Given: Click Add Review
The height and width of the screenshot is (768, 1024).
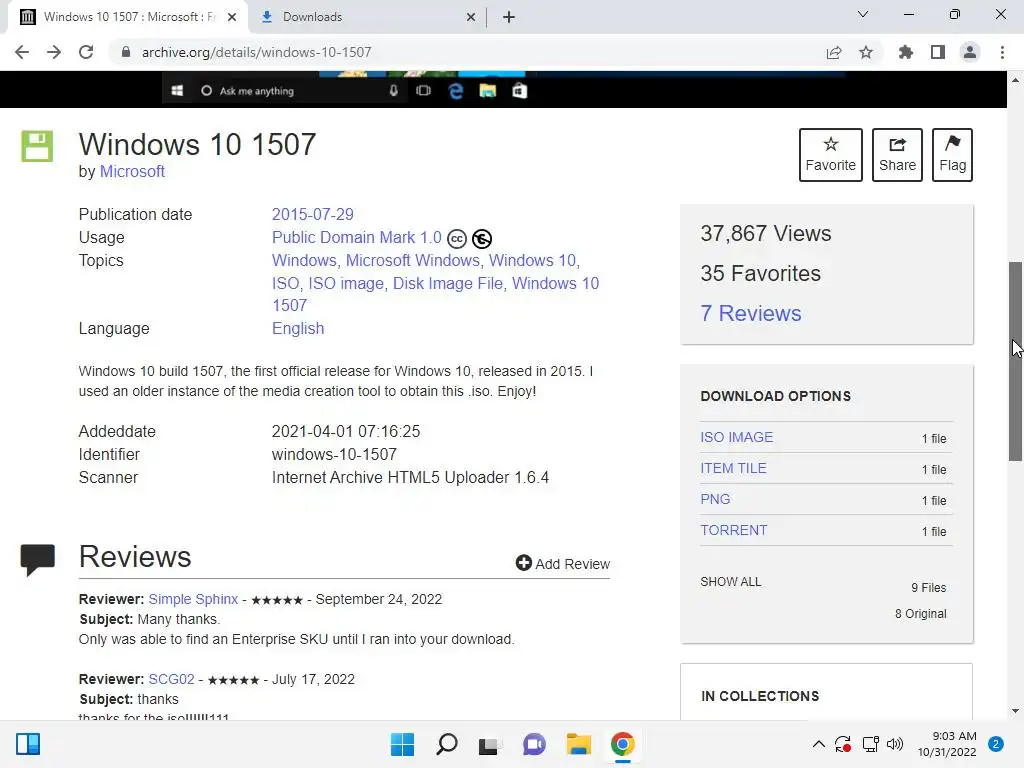Looking at the screenshot, I should click(x=563, y=564).
